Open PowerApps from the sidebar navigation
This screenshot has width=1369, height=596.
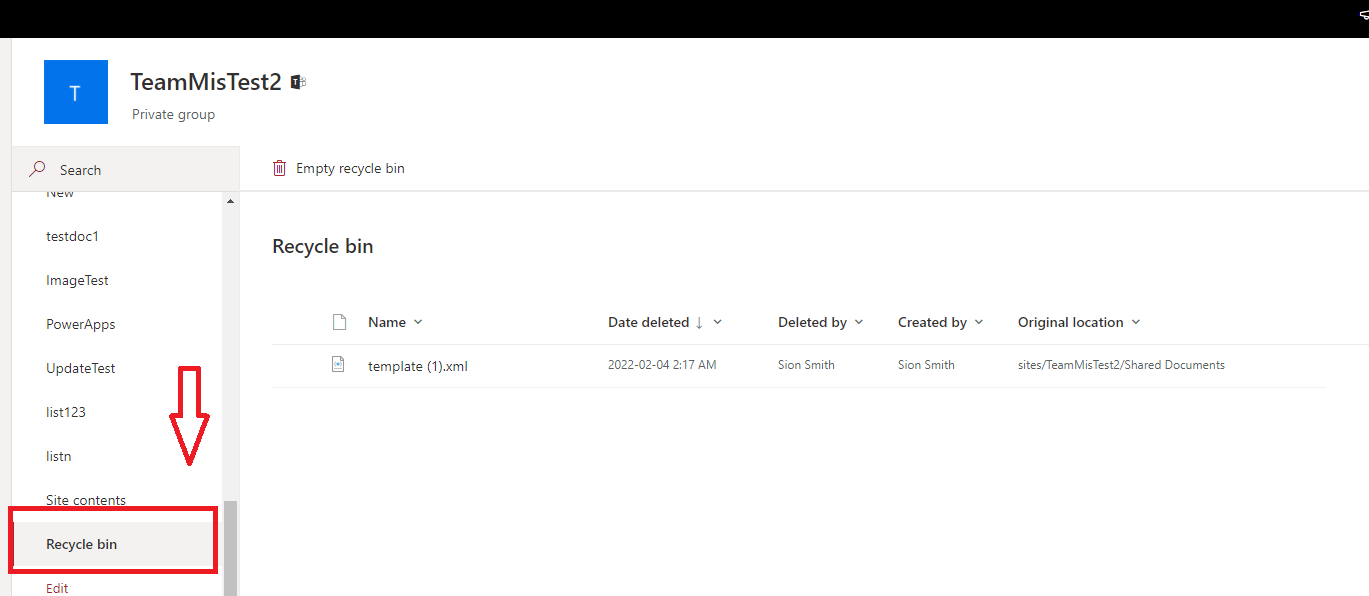(x=81, y=324)
